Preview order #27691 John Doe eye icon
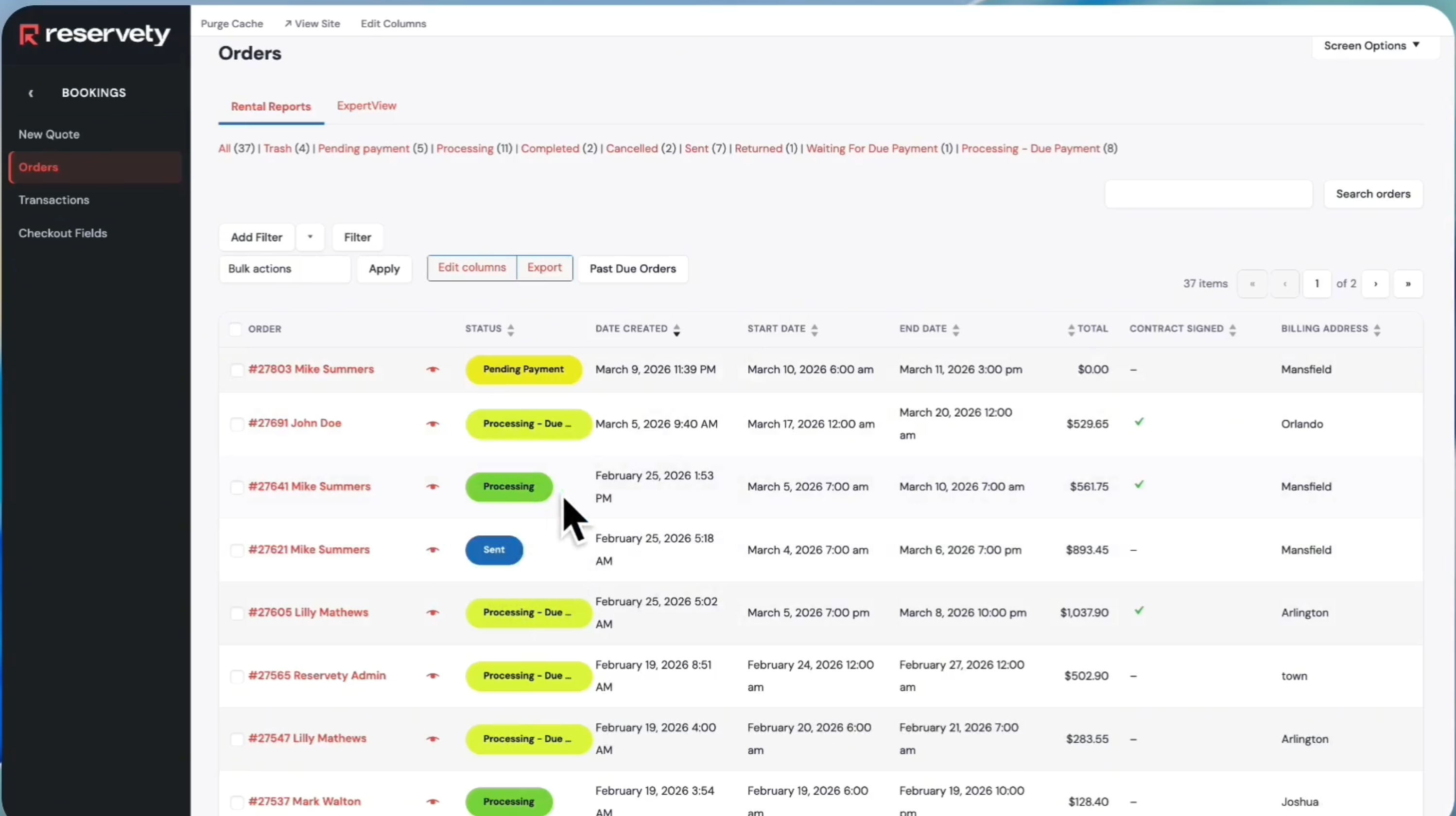Screen dimensions: 1456x816 (433, 424)
